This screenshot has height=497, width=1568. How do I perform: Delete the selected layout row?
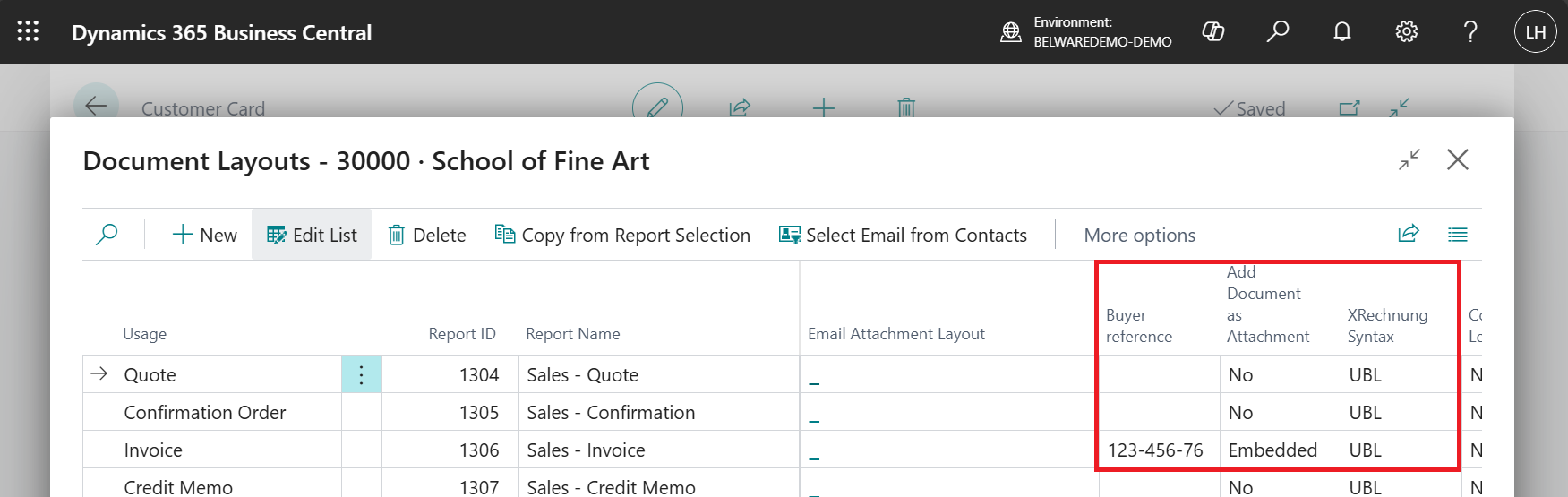point(426,235)
